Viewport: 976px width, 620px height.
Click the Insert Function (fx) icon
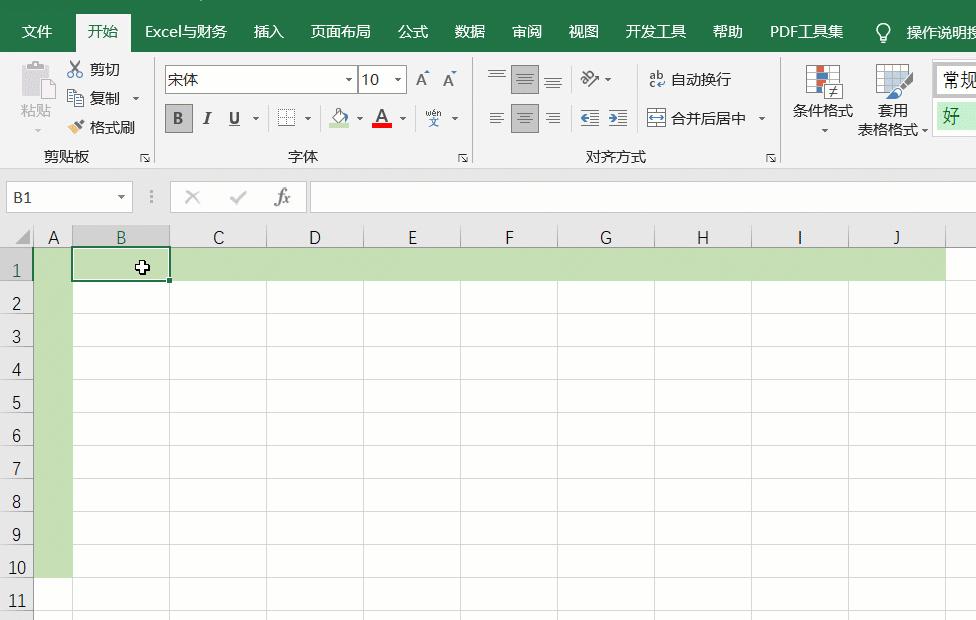(x=282, y=196)
